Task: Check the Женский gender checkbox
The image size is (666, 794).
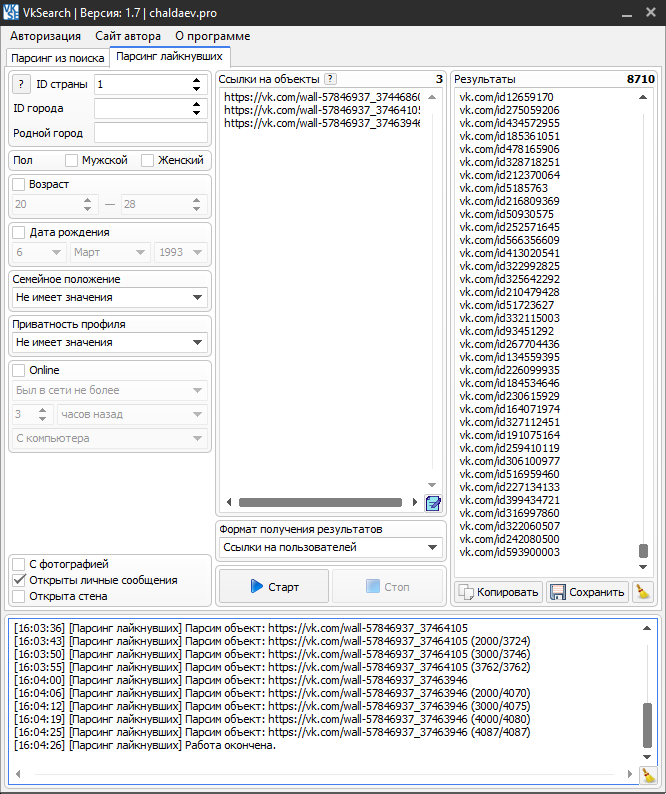Action: click(x=147, y=161)
